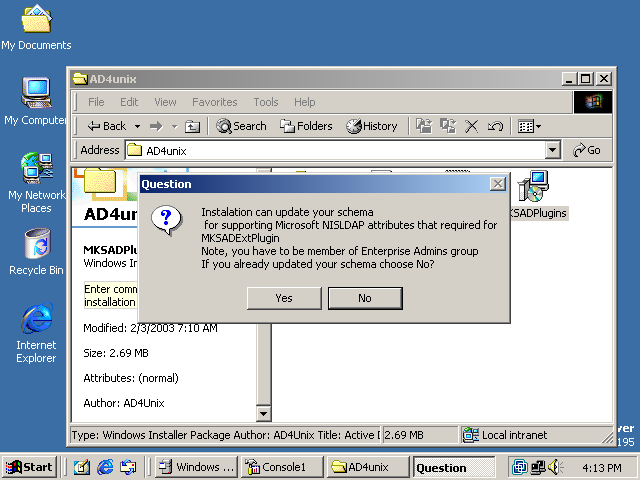Click the Windows logo throbber icon
Viewport: 640px width, 480px height.
tap(593, 102)
